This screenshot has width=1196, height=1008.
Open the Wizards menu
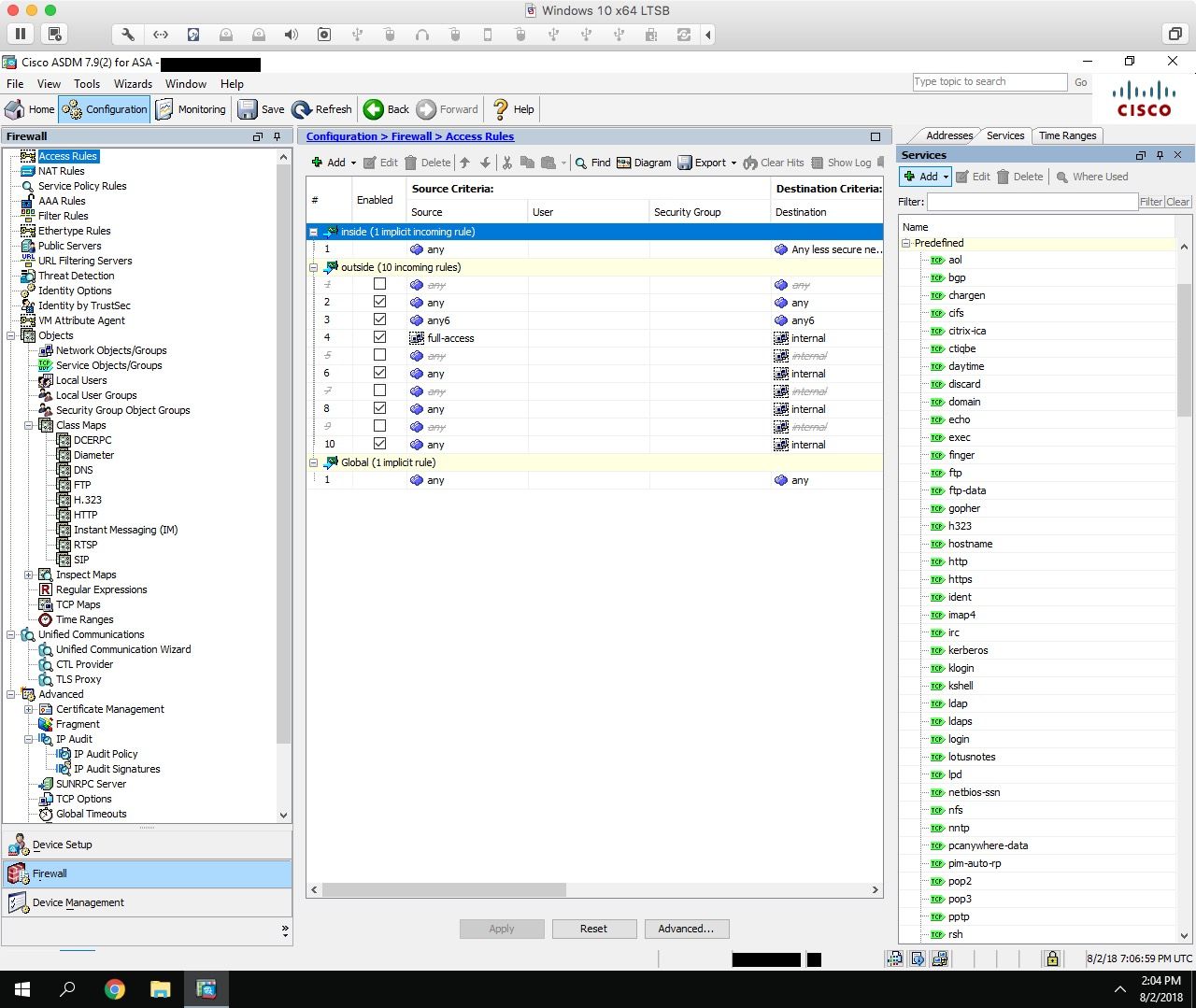click(x=133, y=83)
